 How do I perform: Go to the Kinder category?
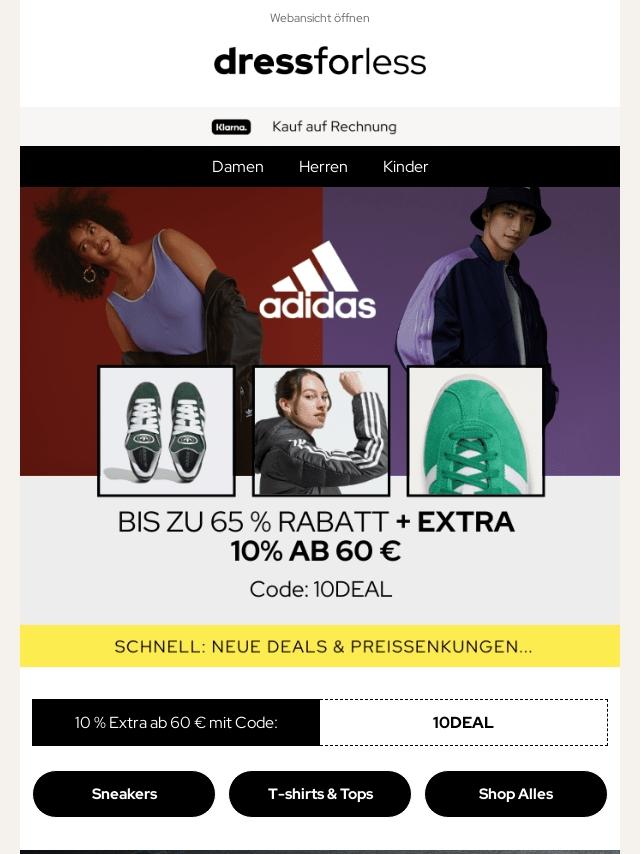point(405,167)
